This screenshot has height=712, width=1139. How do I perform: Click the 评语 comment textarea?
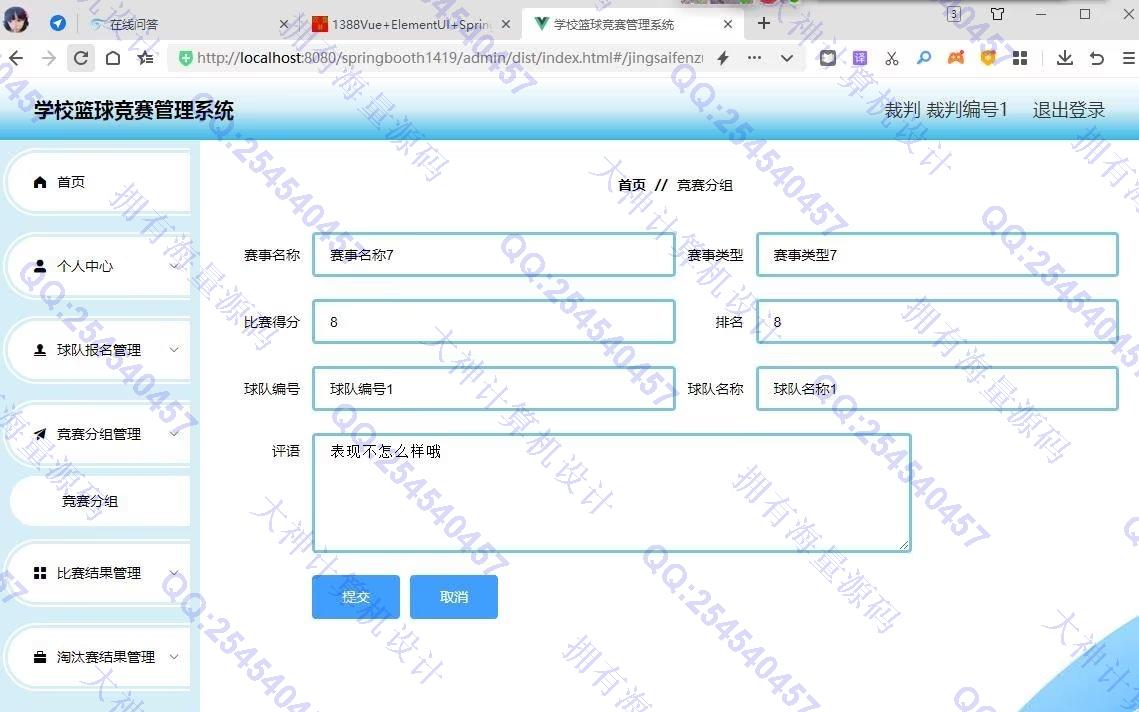(612, 493)
